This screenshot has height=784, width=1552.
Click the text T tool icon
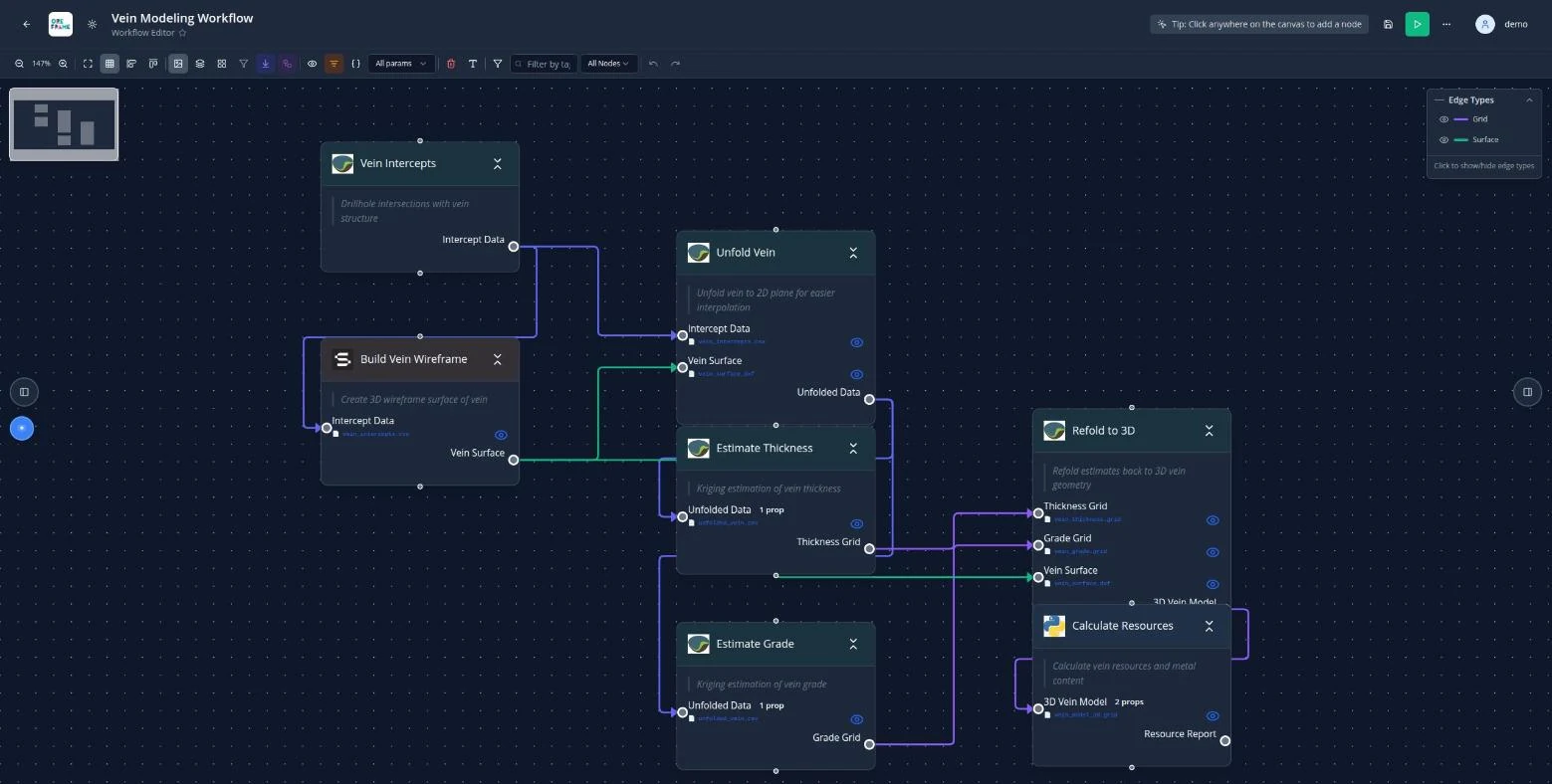pos(473,64)
